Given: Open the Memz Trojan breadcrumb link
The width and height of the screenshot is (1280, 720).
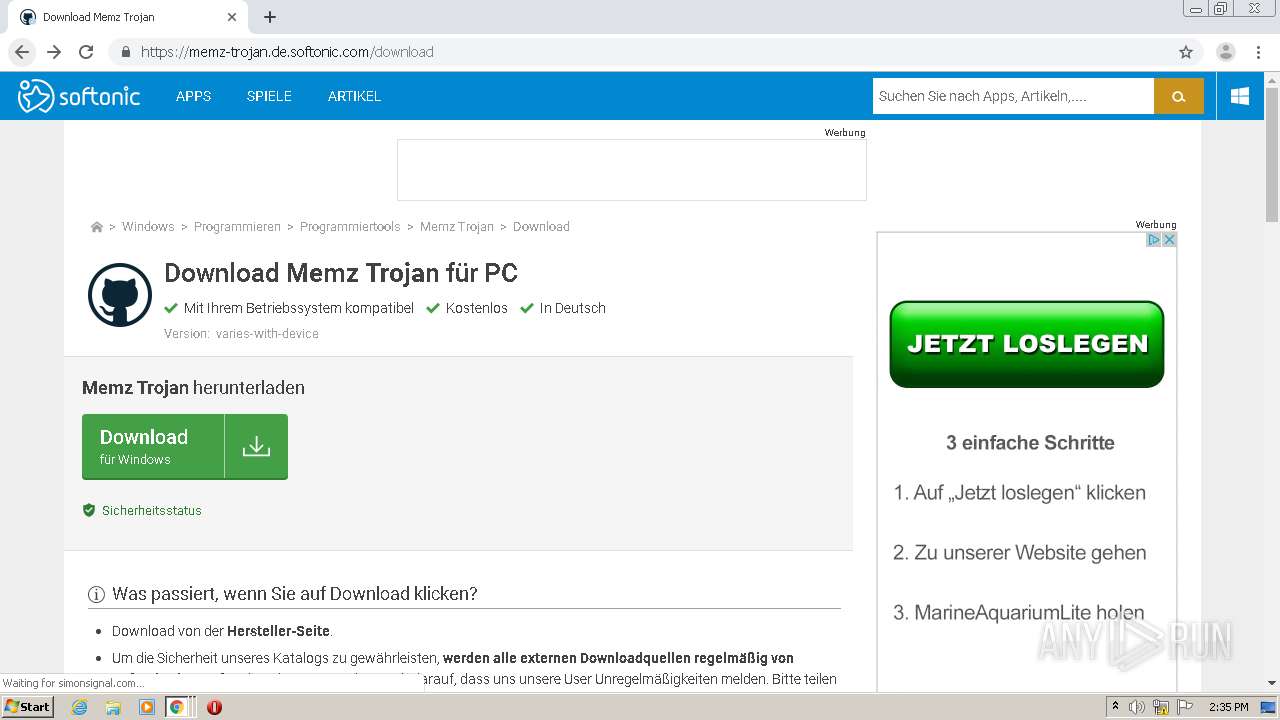Looking at the screenshot, I should pos(457,227).
